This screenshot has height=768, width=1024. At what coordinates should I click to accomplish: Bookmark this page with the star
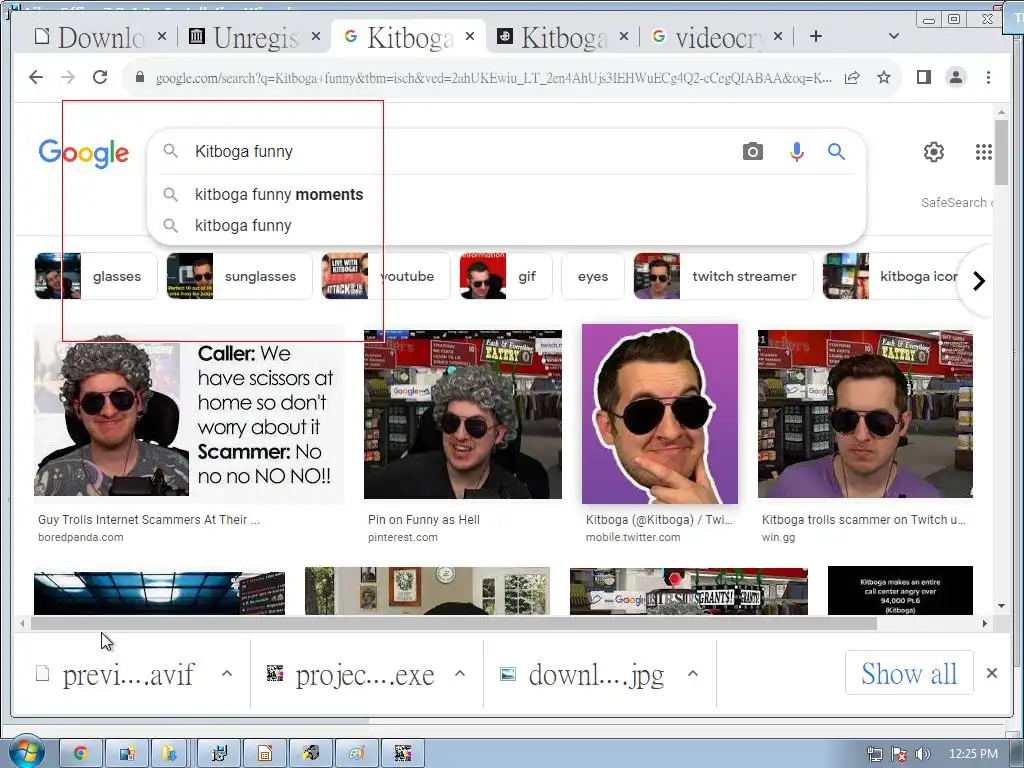pyautogui.click(x=884, y=78)
